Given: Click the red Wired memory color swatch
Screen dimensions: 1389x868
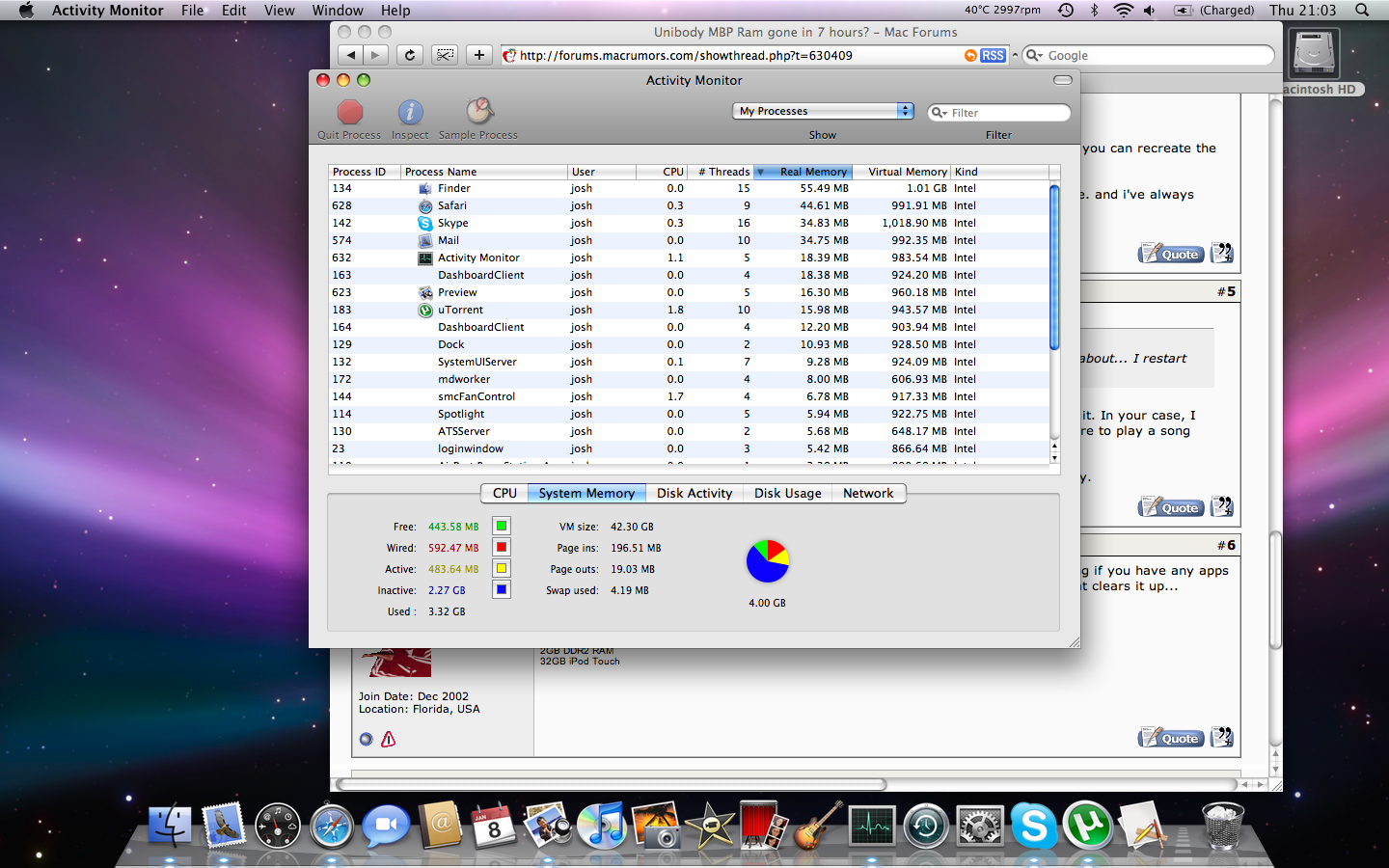Looking at the screenshot, I should (502, 547).
